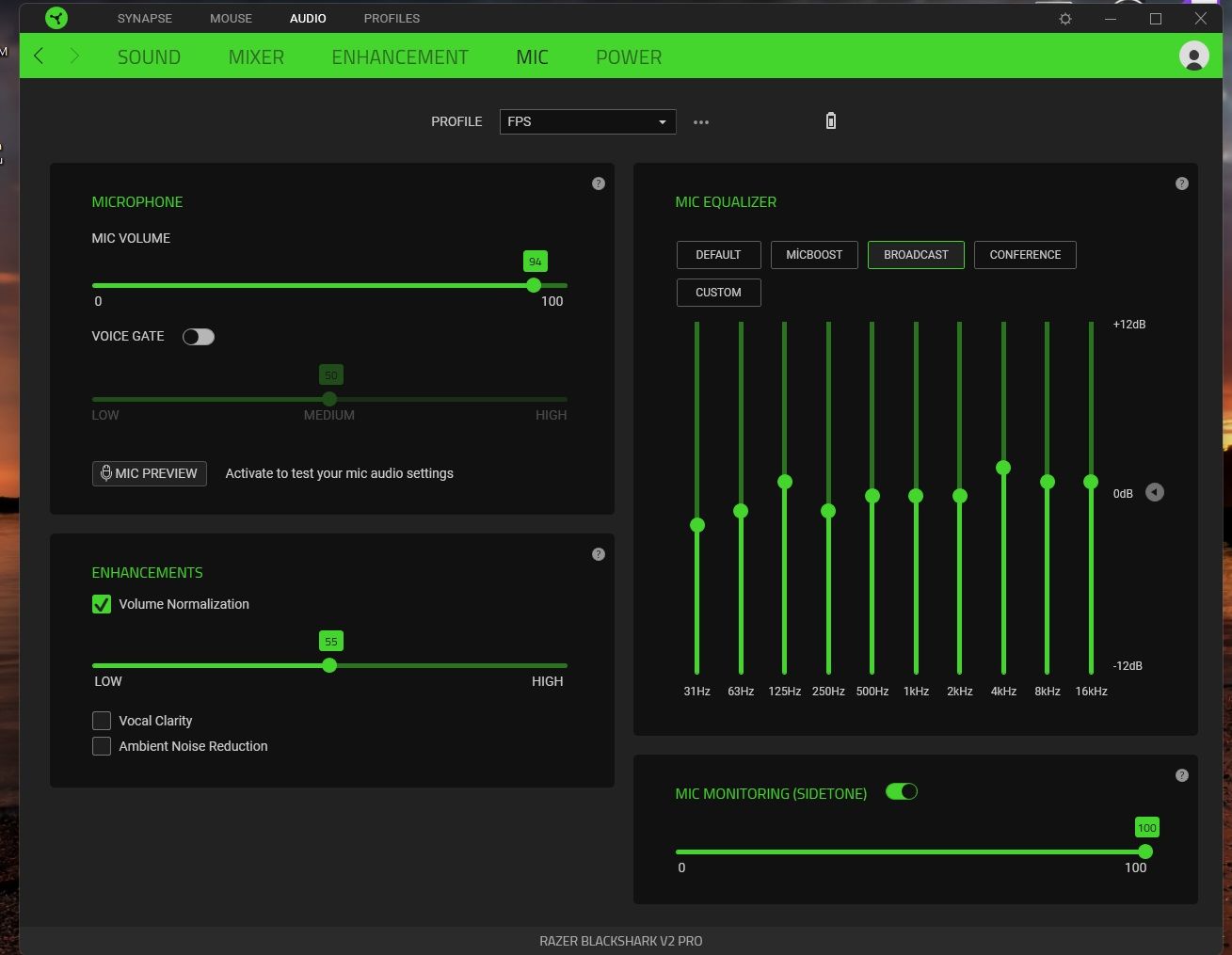The image size is (1232, 955).
Task: Select BROADCAST equalizer preset
Action: pos(916,255)
